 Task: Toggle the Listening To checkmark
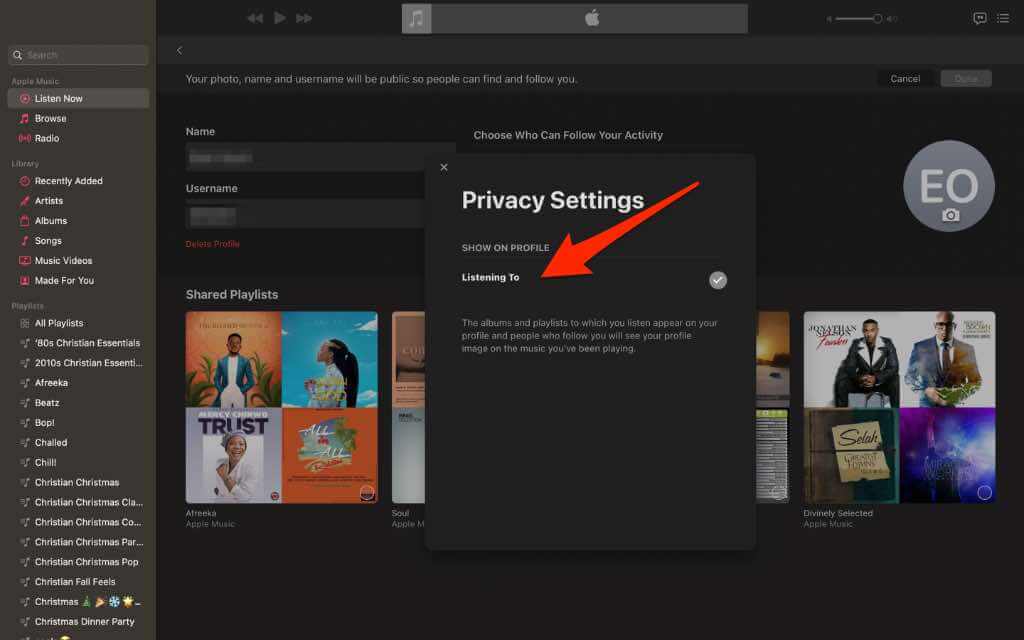coord(717,280)
